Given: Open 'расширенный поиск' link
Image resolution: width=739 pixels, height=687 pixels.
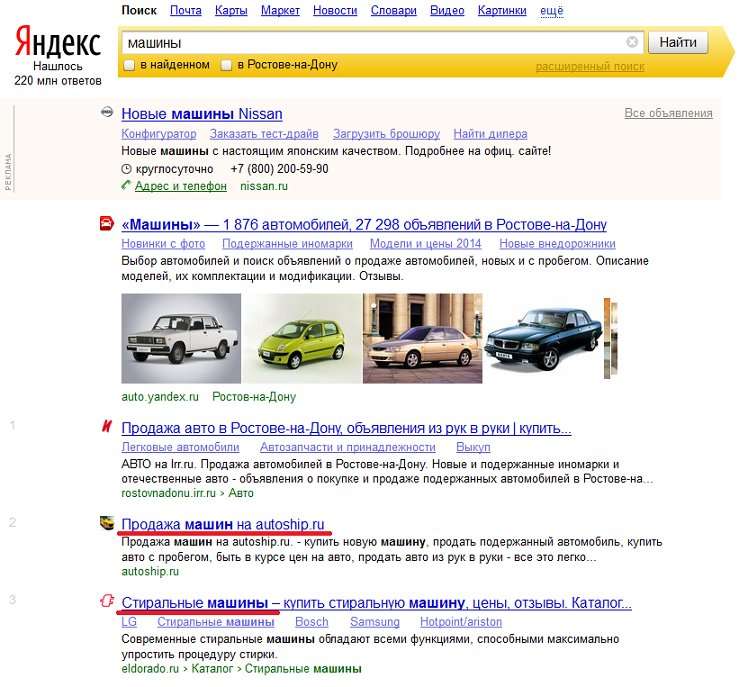Looking at the screenshot, I should coord(590,66).
